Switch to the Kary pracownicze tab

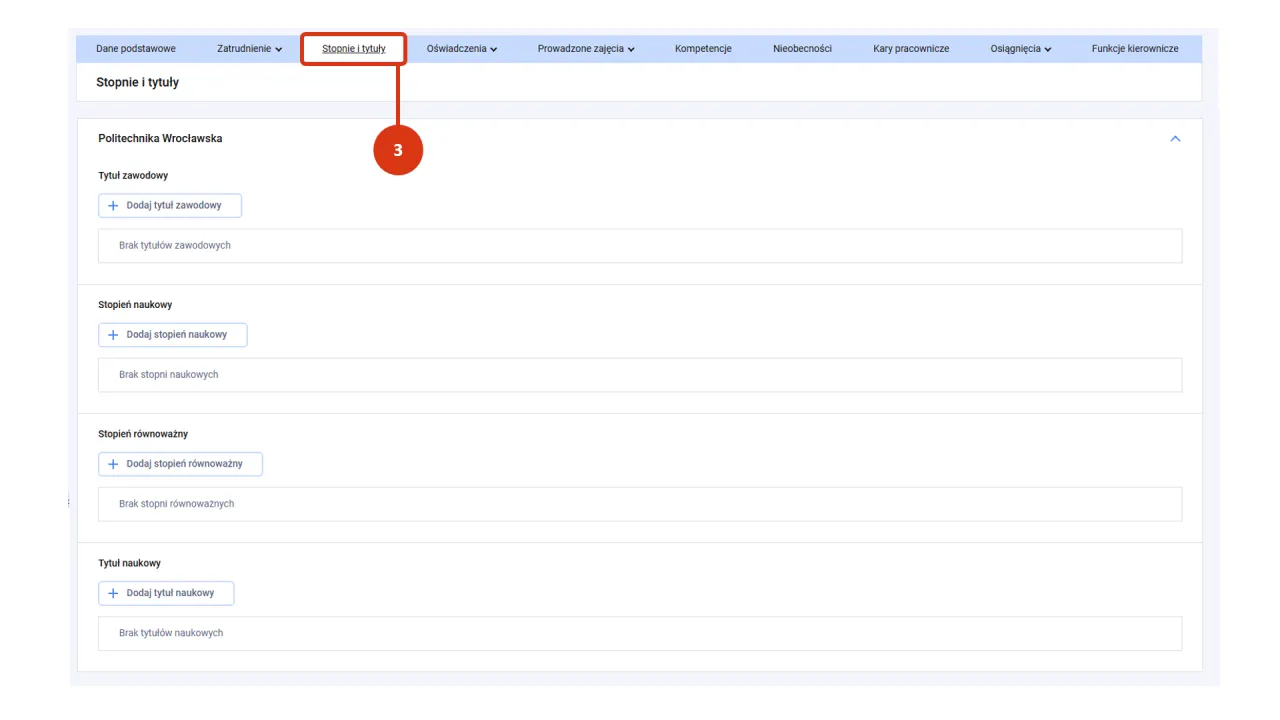[x=911, y=49]
